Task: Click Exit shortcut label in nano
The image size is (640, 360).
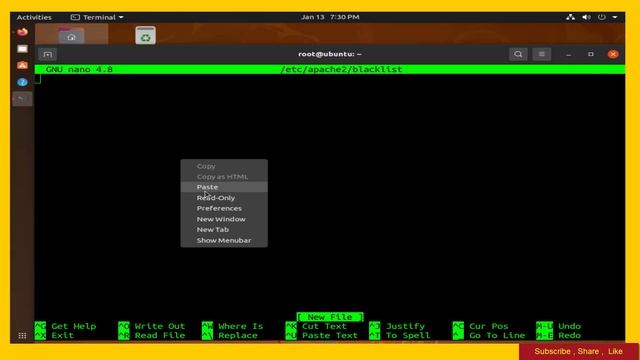Action: (x=62, y=336)
